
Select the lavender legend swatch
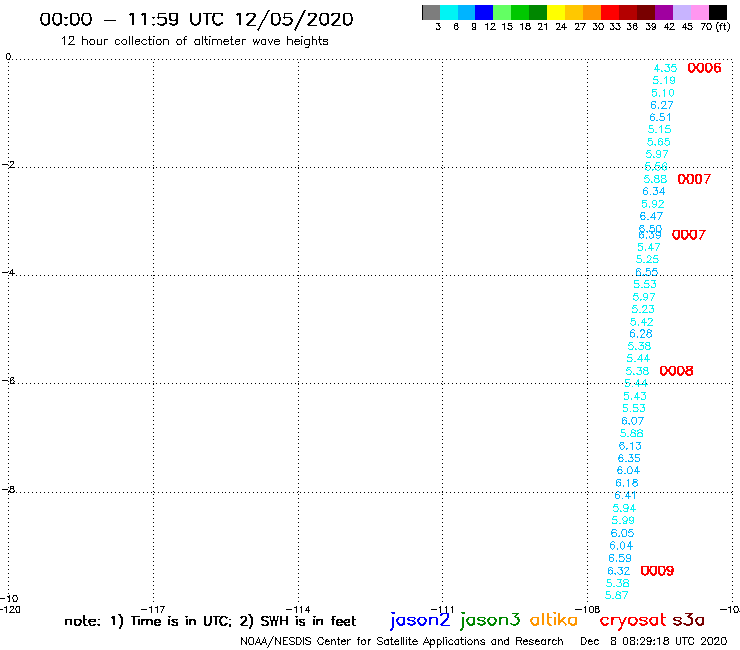click(682, 13)
